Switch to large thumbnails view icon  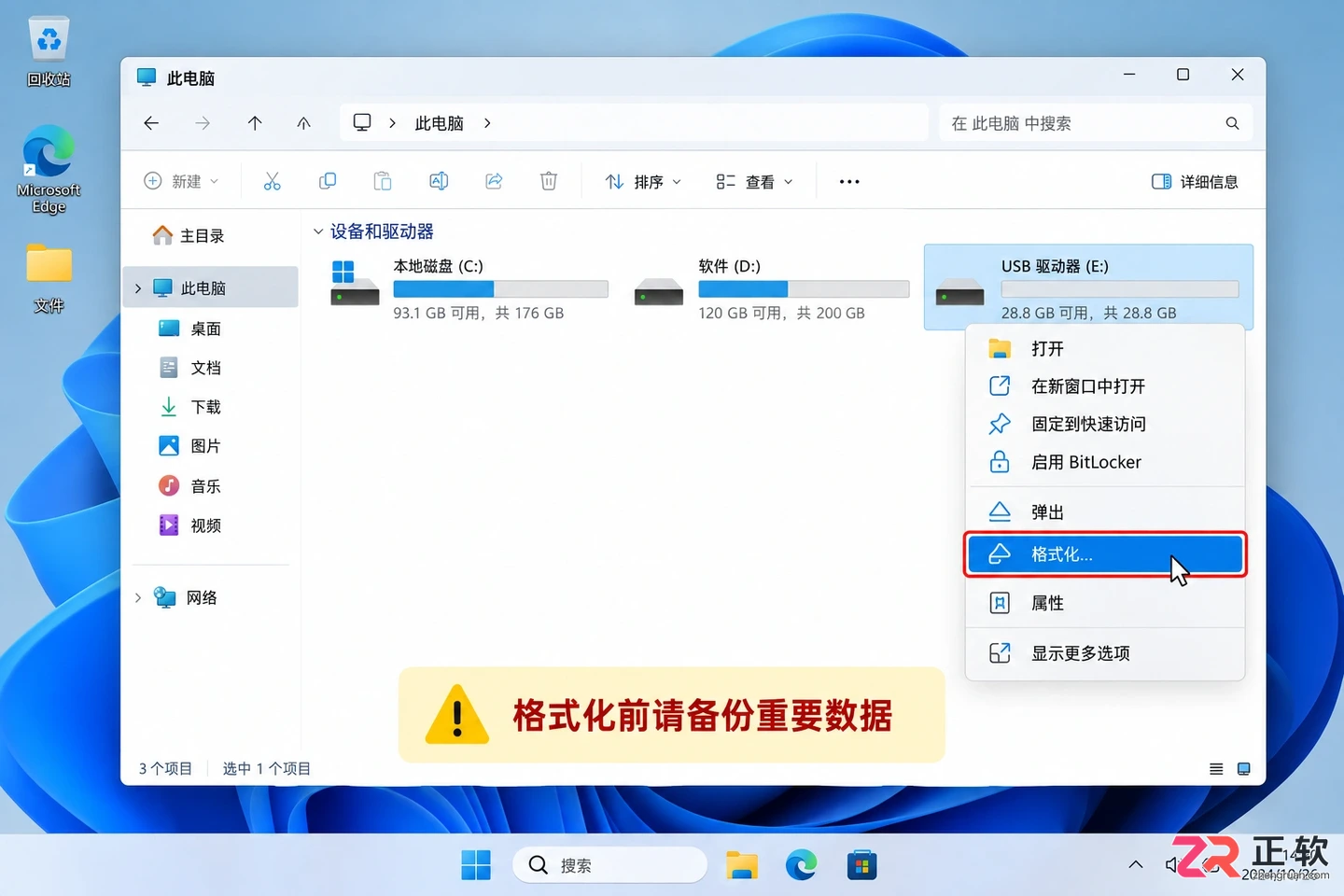click(x=1243, y=769)
